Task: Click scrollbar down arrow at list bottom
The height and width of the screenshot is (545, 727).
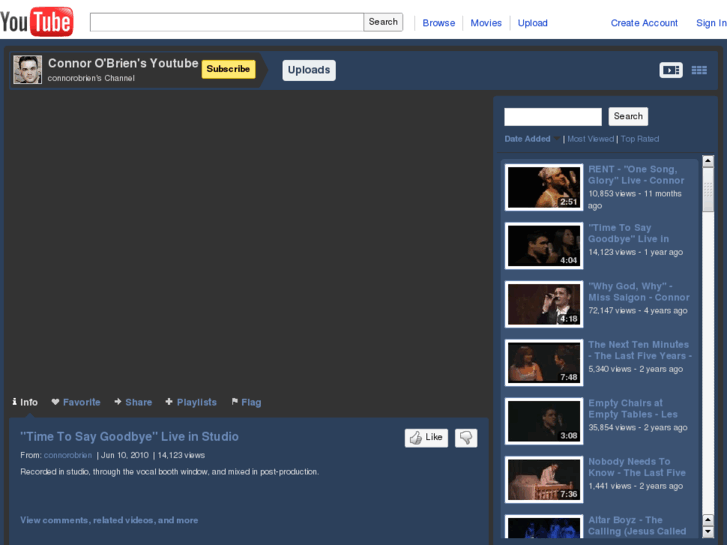Action: [x=708, y=532]
